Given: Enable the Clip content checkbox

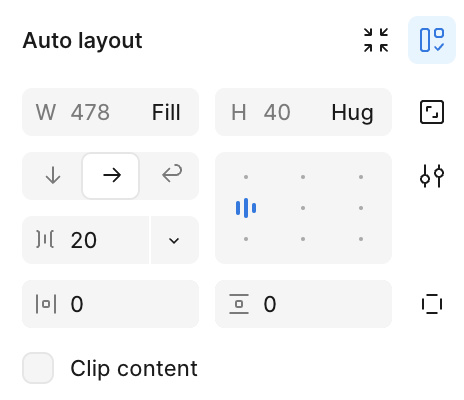Looking at the screenshot, I should tap(38, 368).
